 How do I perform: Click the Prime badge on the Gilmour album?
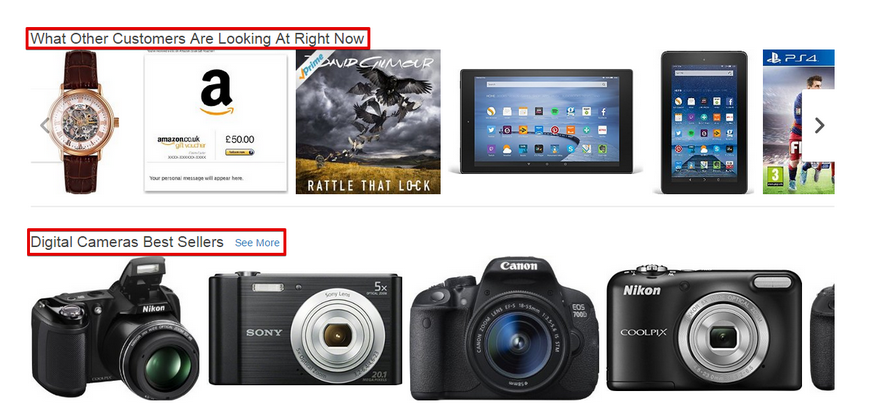pos(311,64)
